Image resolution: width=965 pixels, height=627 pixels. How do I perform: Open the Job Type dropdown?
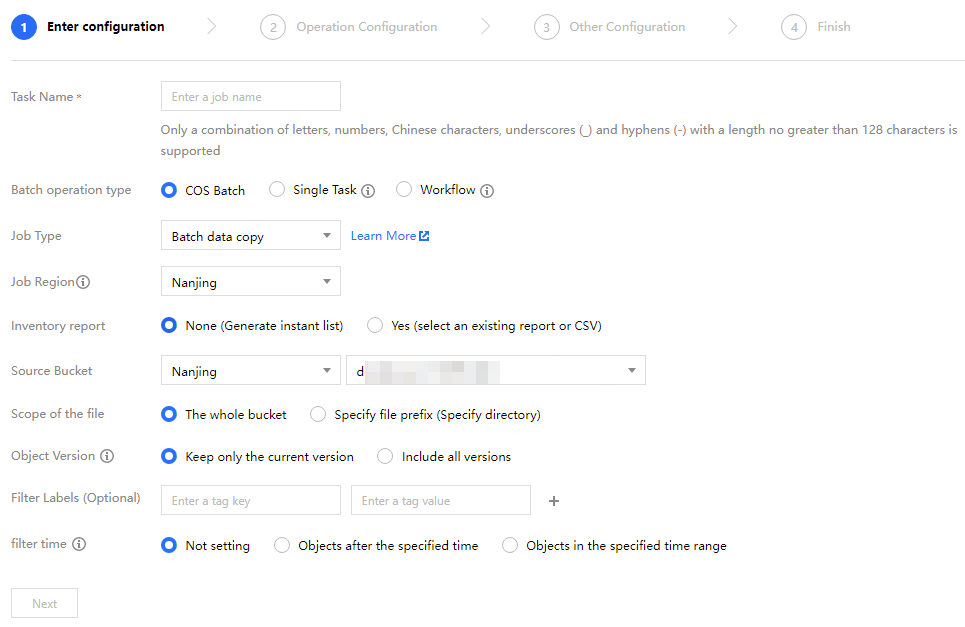pos(250,236)
